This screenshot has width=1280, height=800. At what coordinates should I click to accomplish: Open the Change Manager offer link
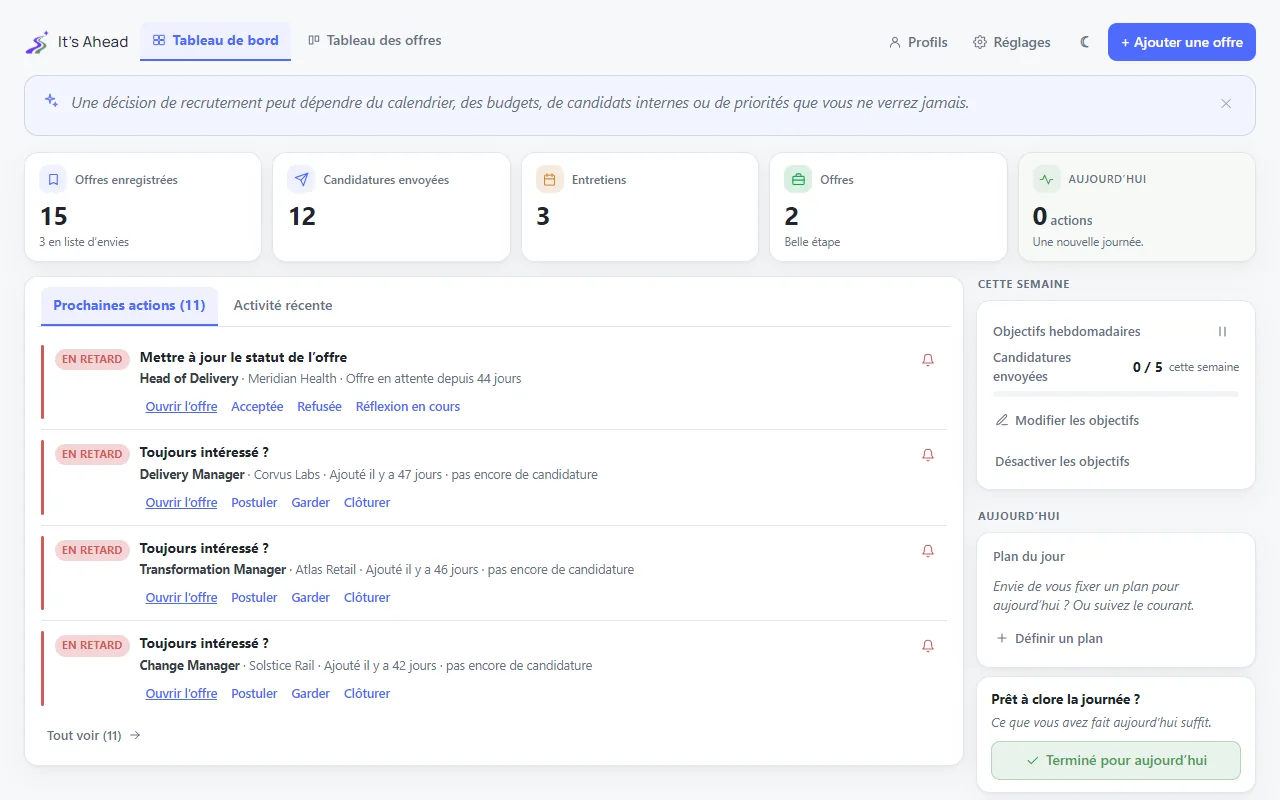[181, 694]
